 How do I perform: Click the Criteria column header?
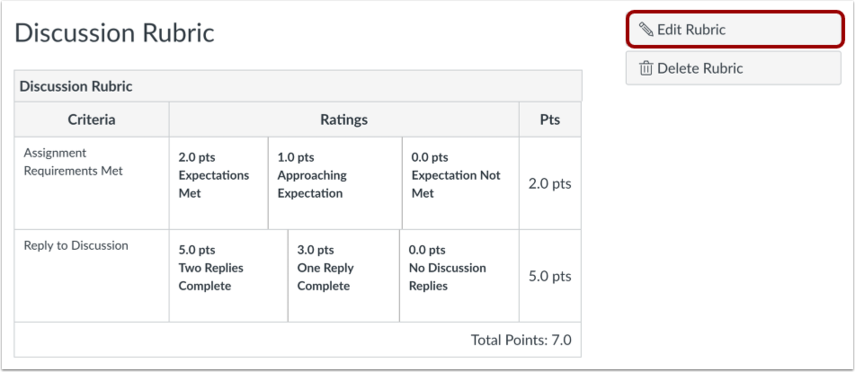[92, 119]
